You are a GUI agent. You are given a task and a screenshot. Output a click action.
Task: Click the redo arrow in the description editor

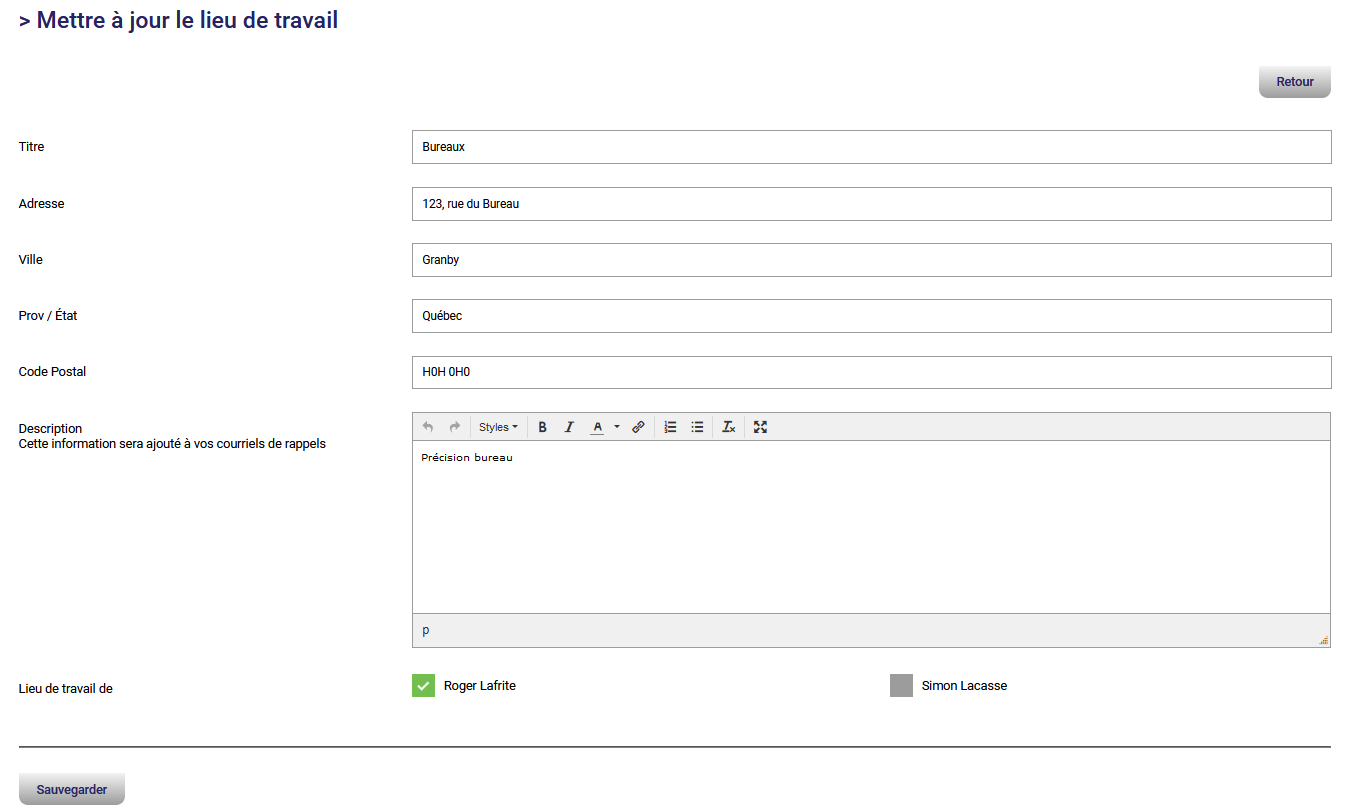coord(455,427)
